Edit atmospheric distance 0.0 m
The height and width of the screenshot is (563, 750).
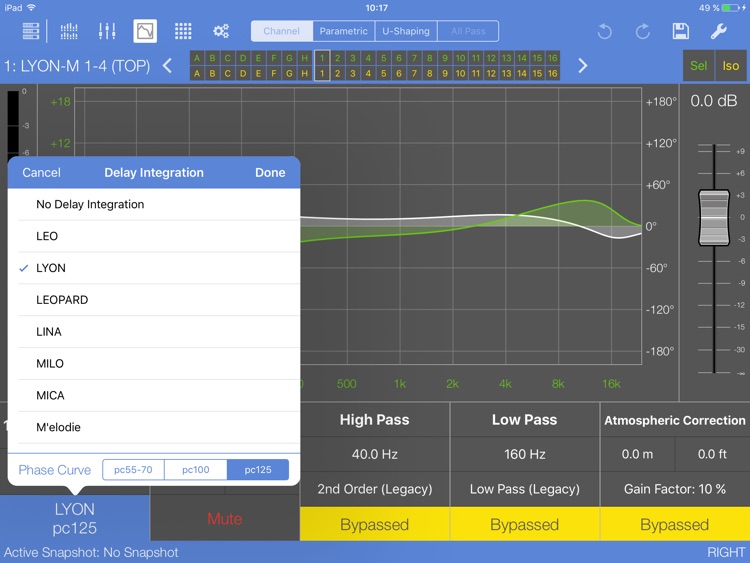[638, 454]
